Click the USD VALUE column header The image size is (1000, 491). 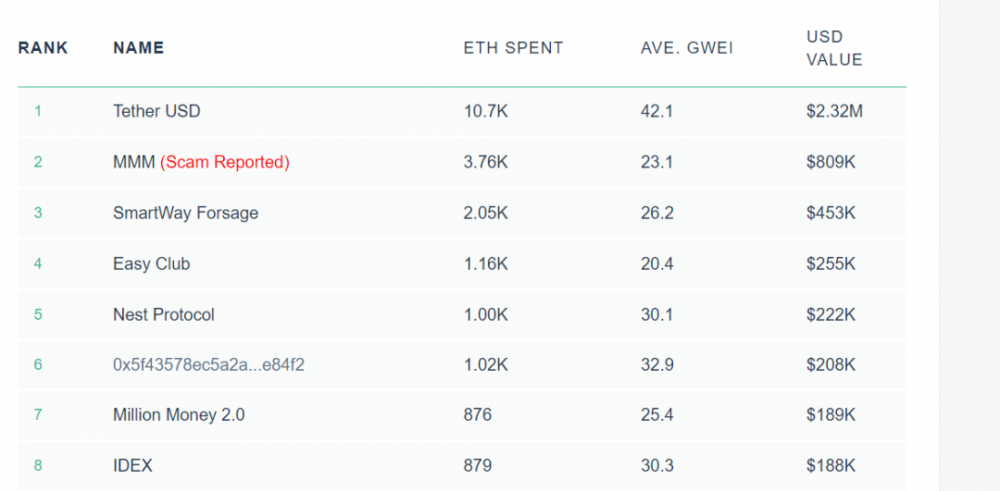(x=834, y=49)
